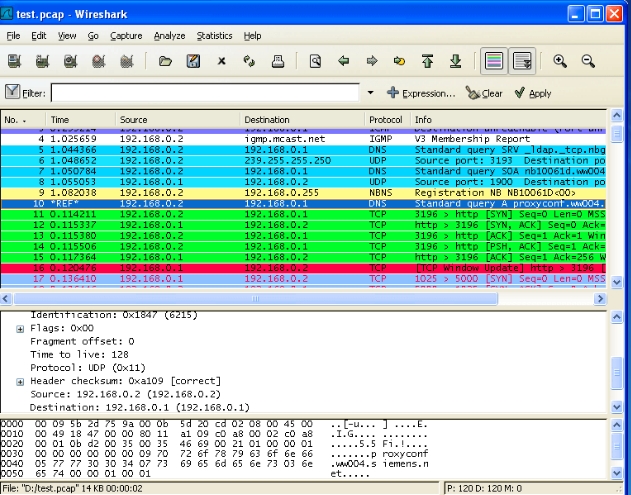Click the Fragment offset: 0 line

pyautogui.click(x=82, y=341)
